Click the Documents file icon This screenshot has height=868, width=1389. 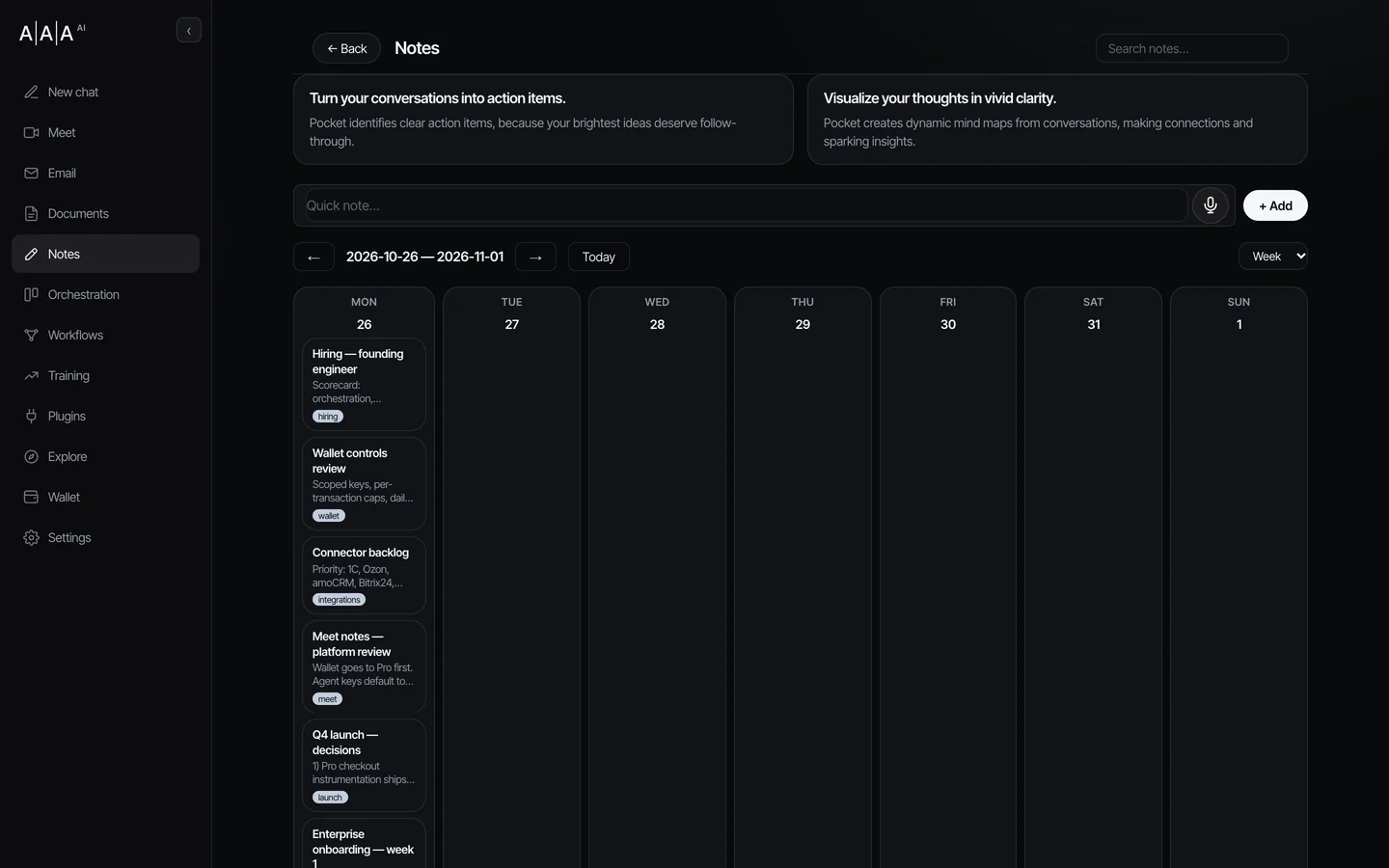[x=31, y=214]
